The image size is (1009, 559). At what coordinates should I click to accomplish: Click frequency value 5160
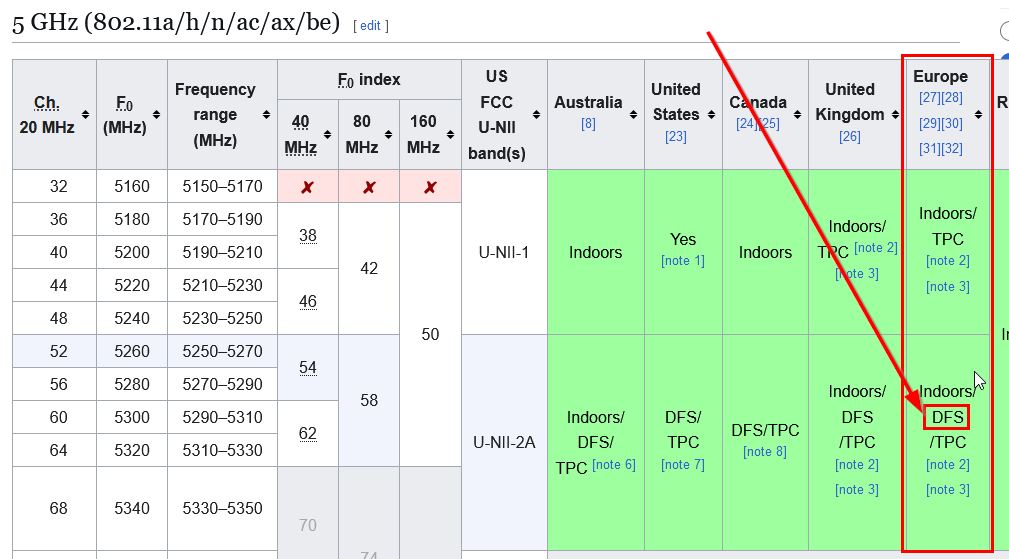point(132,187)
